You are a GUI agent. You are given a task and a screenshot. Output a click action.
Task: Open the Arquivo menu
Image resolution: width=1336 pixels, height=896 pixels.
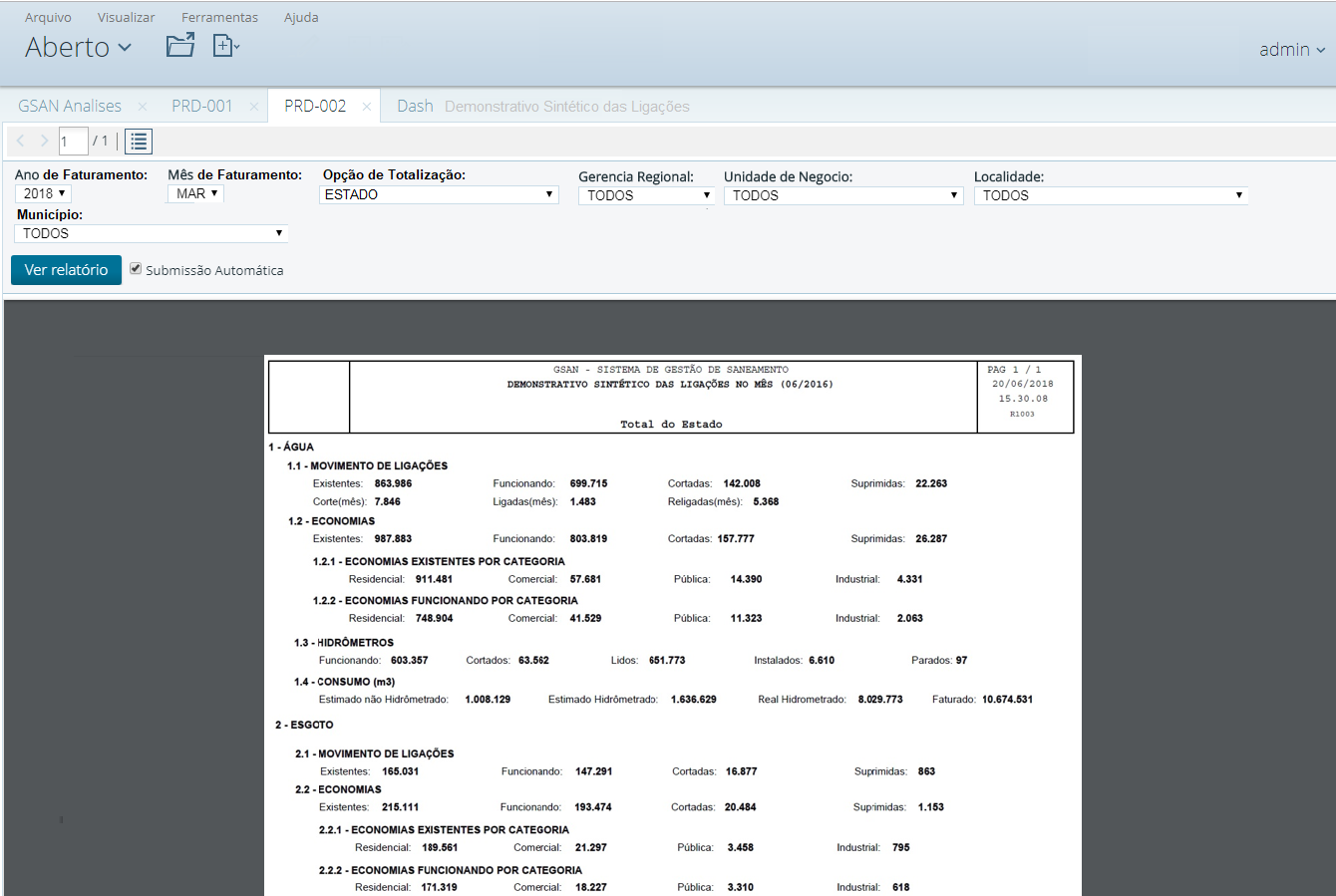point(47,16)
